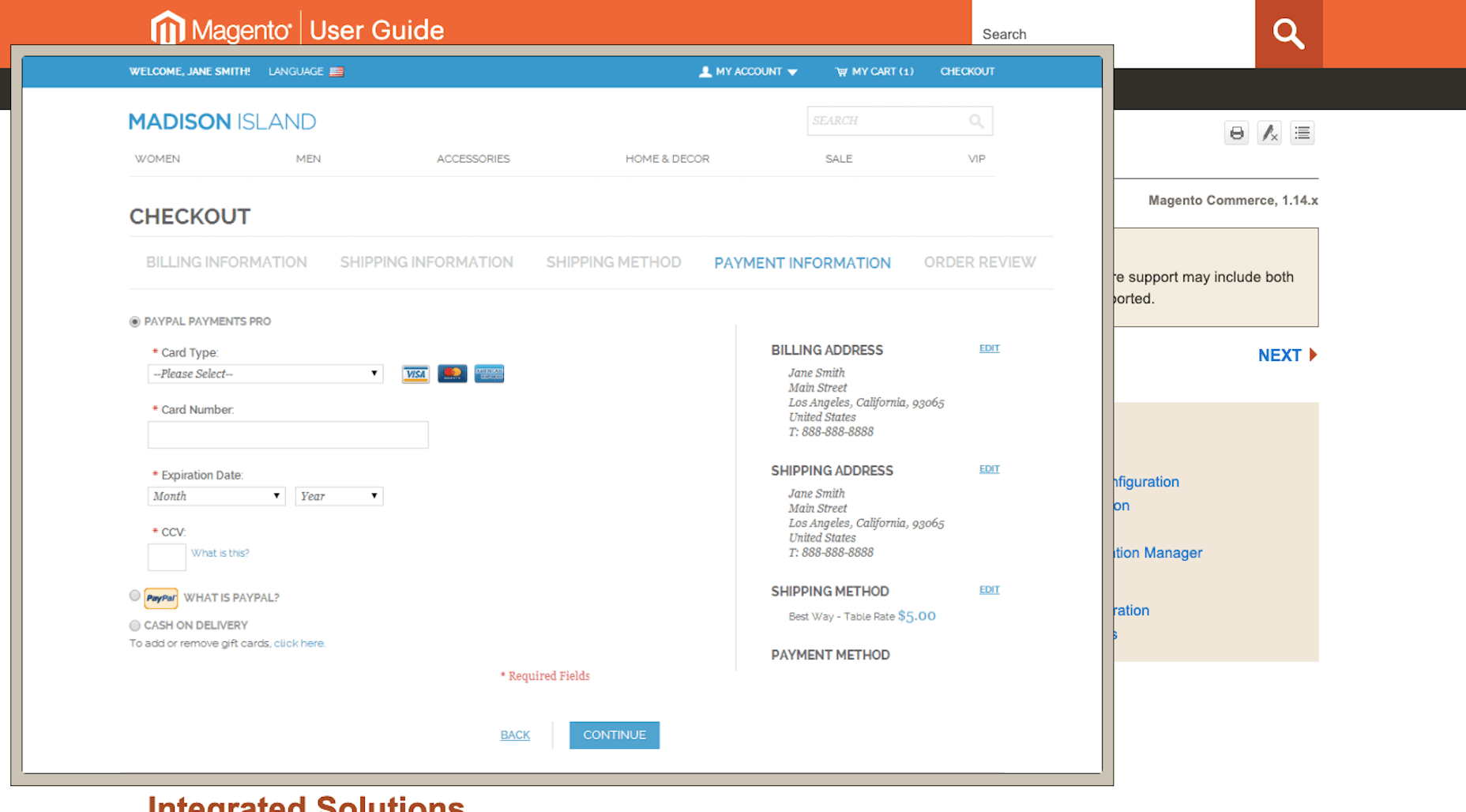Select Cash on Delivery radio button

[134, 626]
